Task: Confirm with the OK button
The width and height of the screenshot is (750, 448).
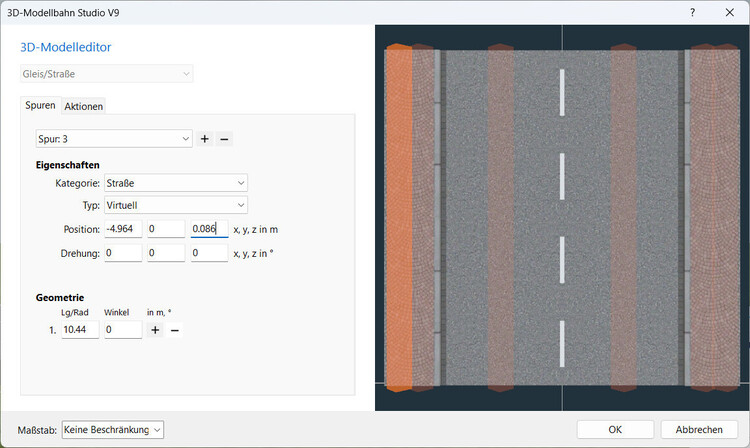Action: coord(615,429)
